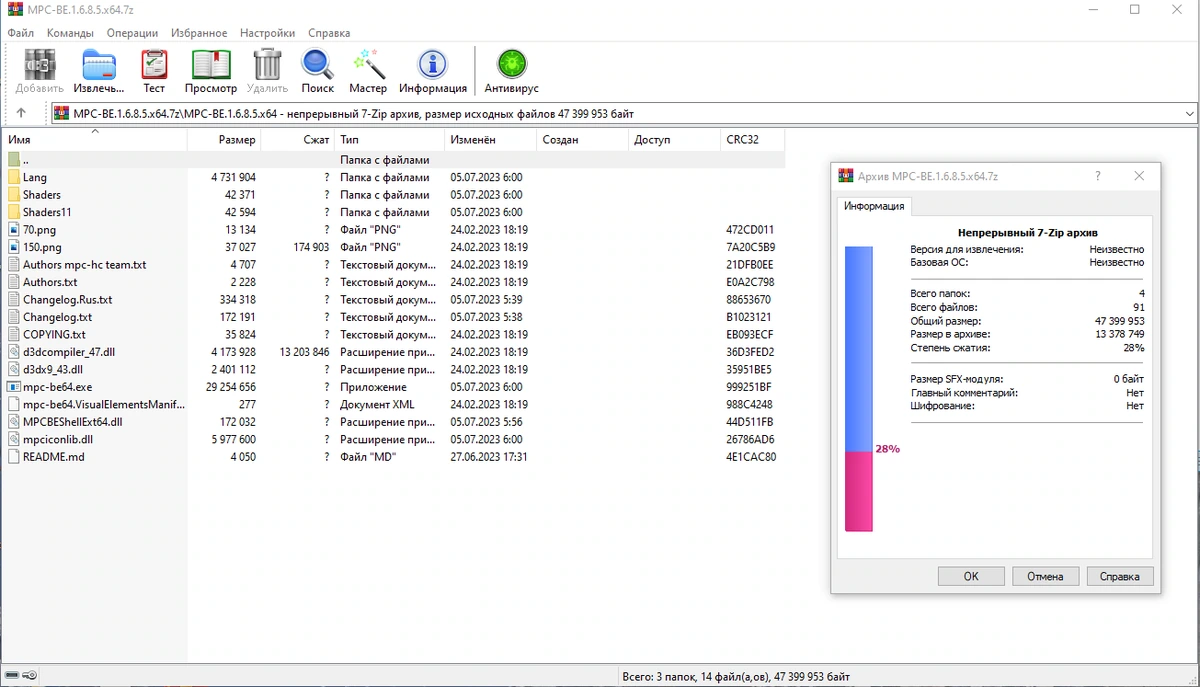Sort by the Изменён column header

click(491, 140)
